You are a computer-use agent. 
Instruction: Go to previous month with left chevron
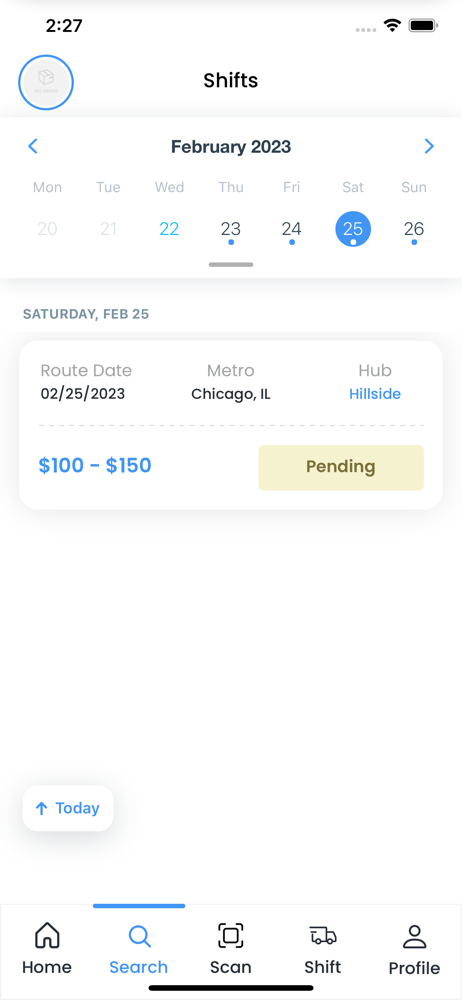[33, 147]
